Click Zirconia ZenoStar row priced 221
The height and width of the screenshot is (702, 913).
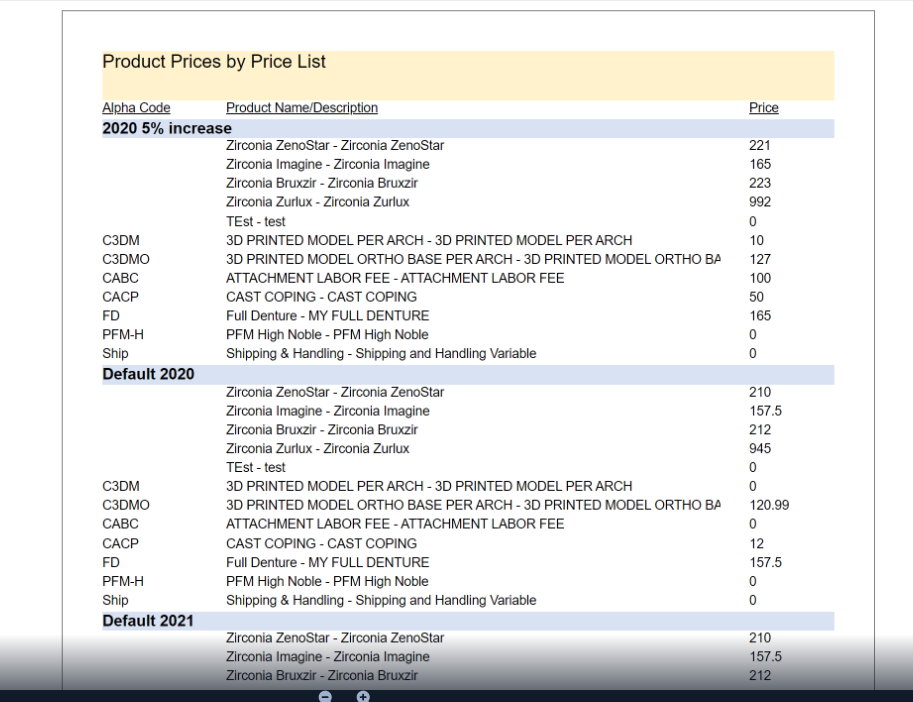click(x=468, y=146)
